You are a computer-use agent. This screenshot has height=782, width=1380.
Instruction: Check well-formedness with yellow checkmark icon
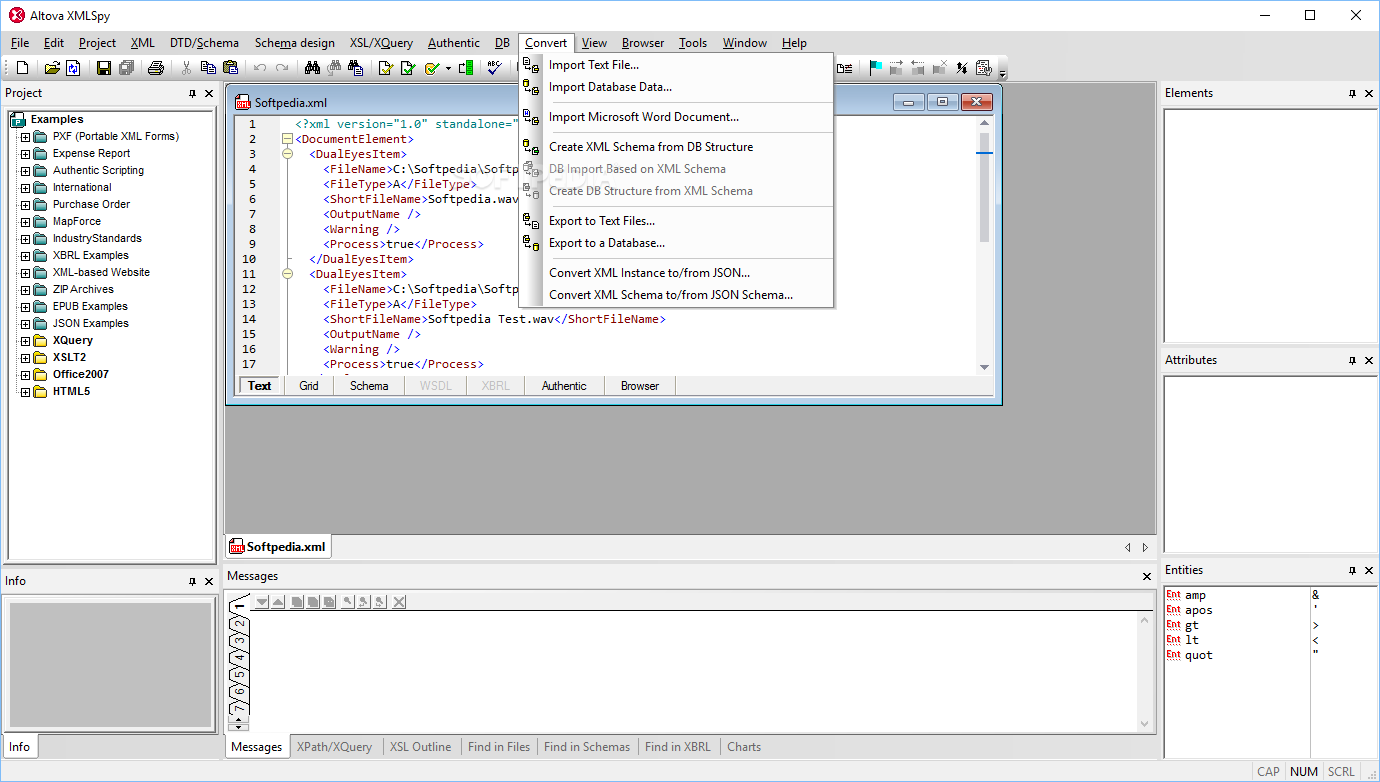385,68
